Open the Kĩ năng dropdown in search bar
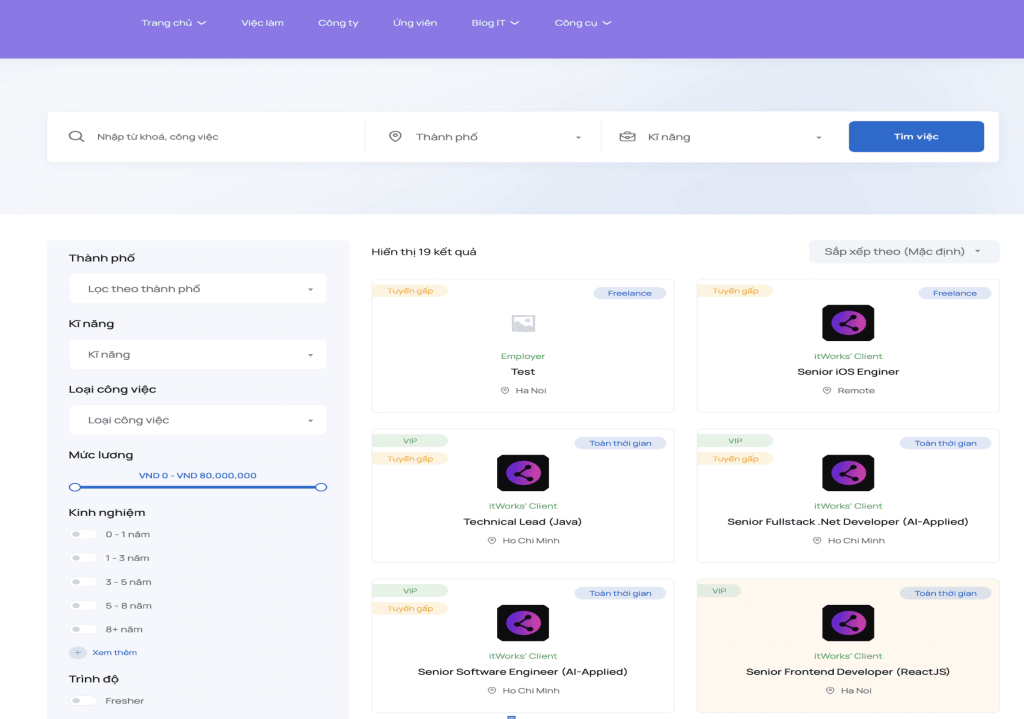Viewport: 1024px width, 719px height. click(x=720, y=137)
